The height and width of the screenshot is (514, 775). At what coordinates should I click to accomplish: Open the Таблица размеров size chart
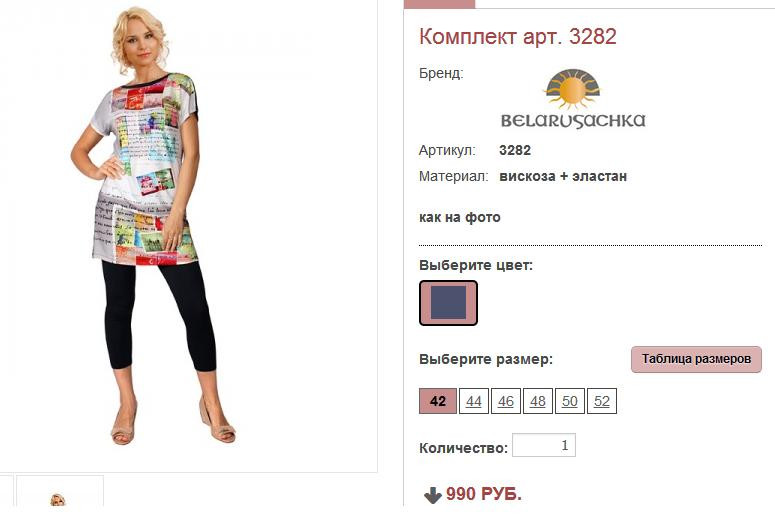click(696, 359)
